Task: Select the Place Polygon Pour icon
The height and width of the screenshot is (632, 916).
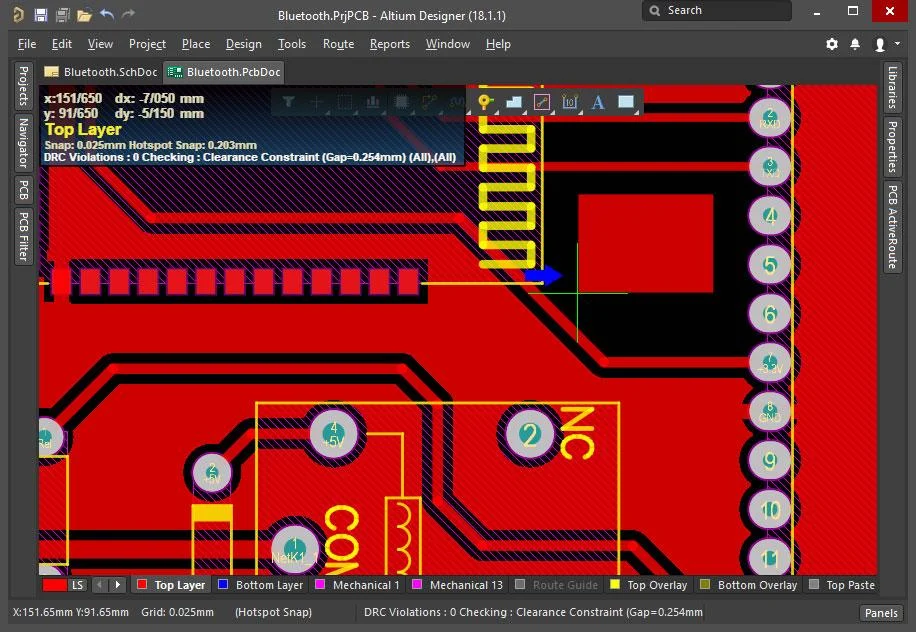Action: tap(513, 102)
